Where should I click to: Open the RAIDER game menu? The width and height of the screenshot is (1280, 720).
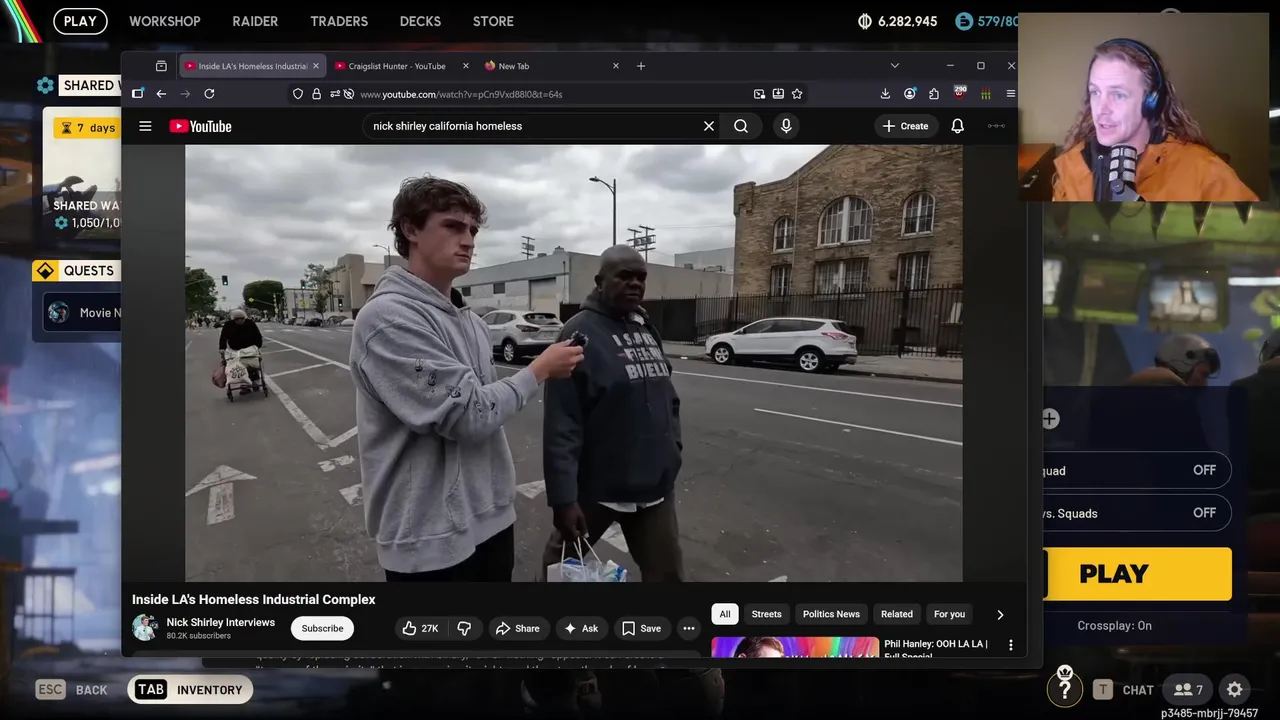(256, 21)
